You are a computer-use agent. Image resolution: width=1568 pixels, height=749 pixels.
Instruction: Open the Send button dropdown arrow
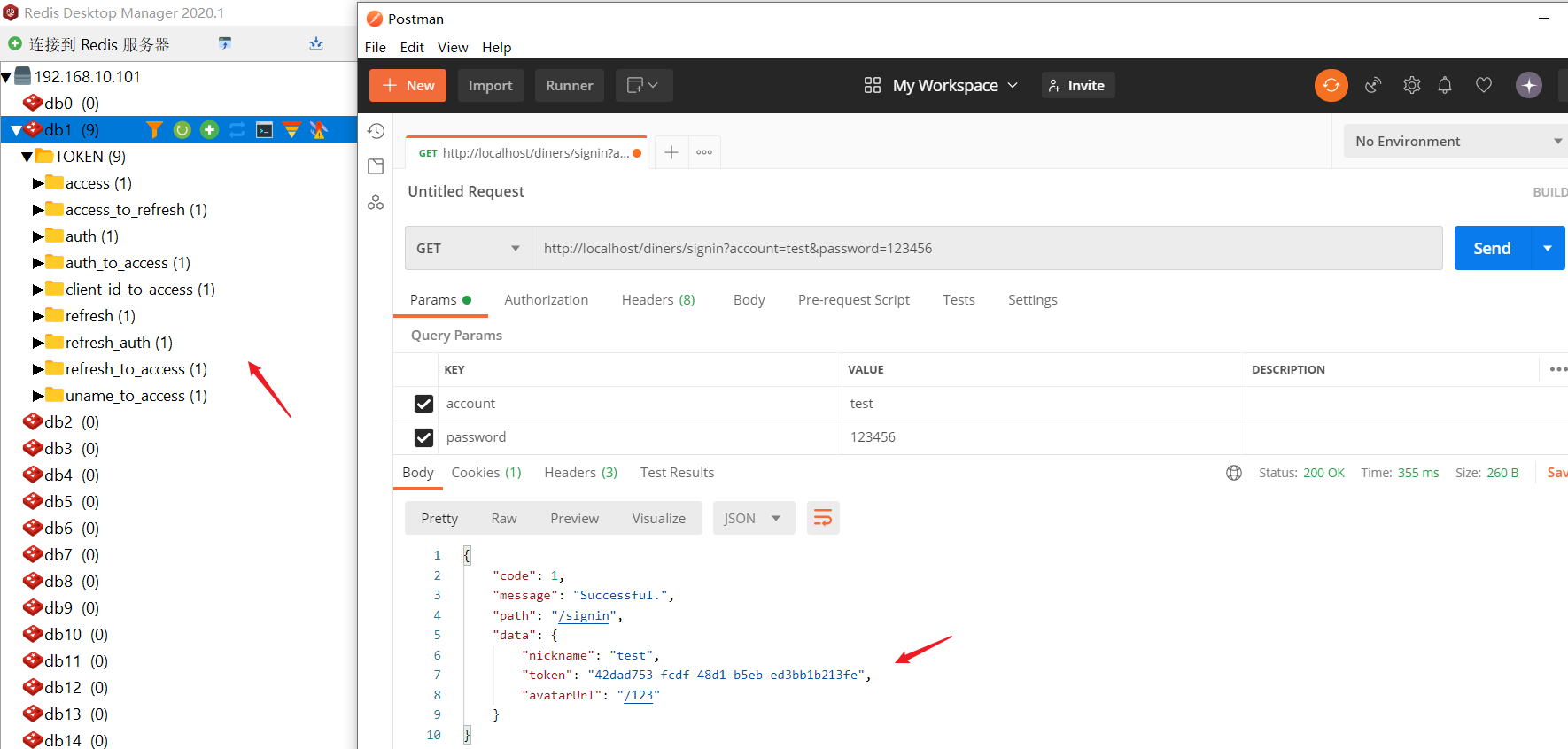coord(1548,248)
